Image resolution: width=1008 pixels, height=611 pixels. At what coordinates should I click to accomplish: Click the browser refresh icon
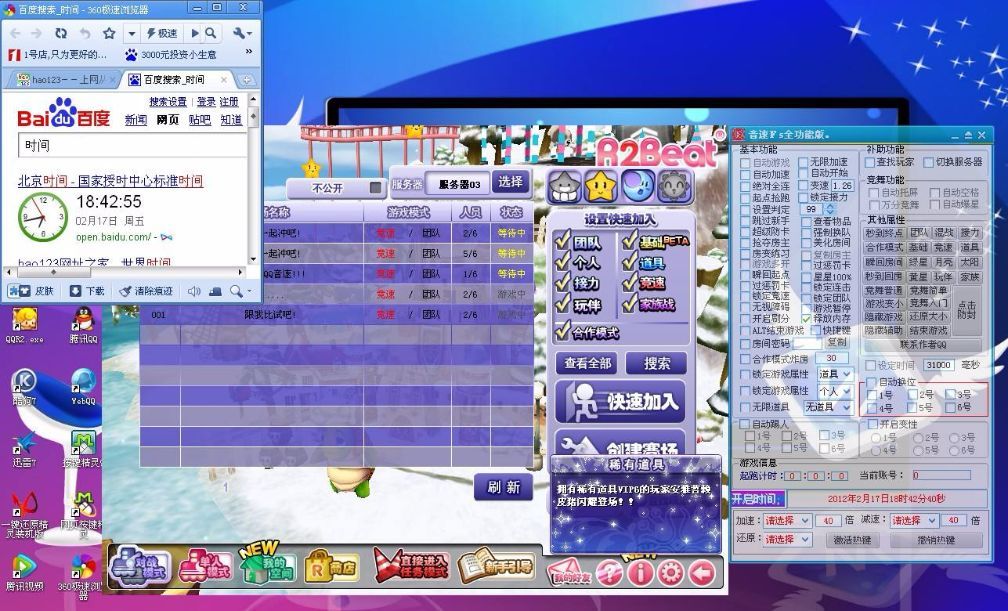point(62,33)
